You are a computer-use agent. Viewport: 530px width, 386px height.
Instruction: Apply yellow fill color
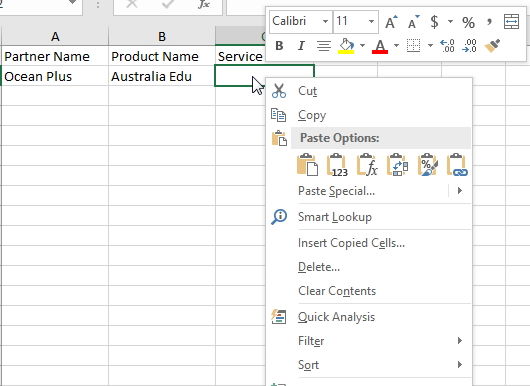346,46
